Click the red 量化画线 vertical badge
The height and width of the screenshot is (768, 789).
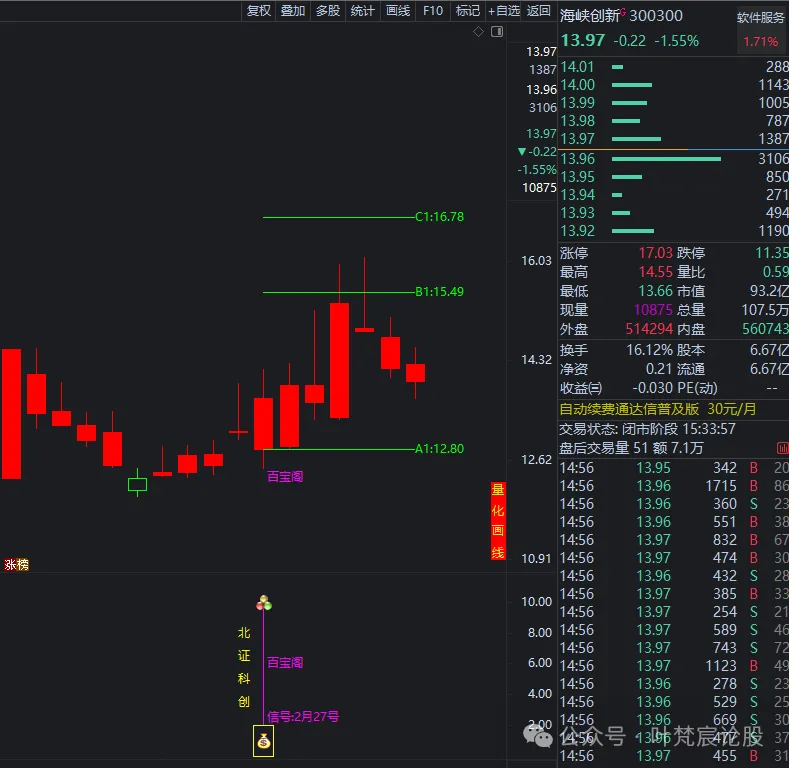(x=497, y=521)
